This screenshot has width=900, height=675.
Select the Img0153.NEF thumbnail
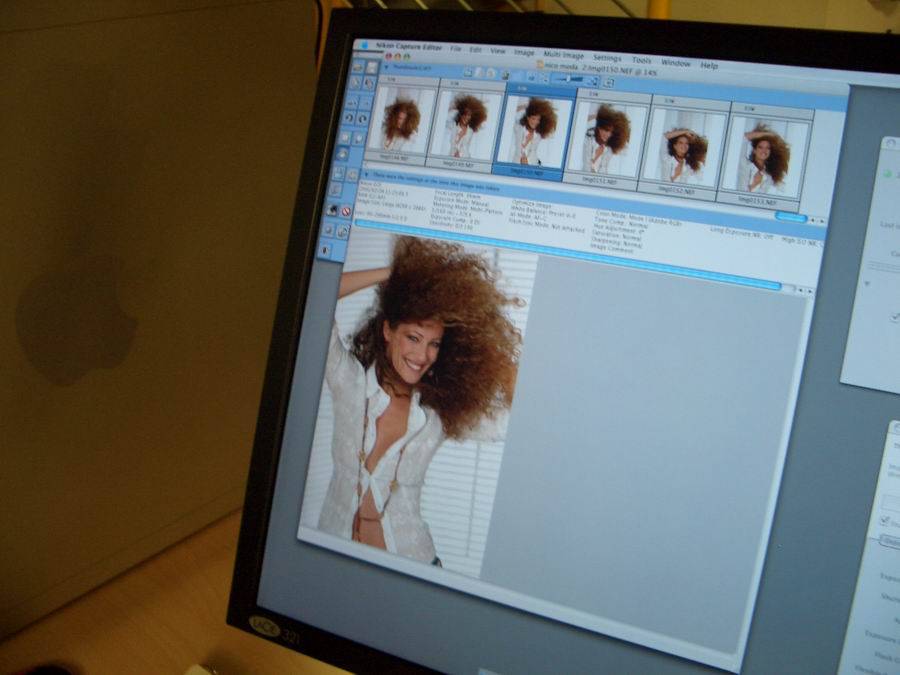coord(767,156)
